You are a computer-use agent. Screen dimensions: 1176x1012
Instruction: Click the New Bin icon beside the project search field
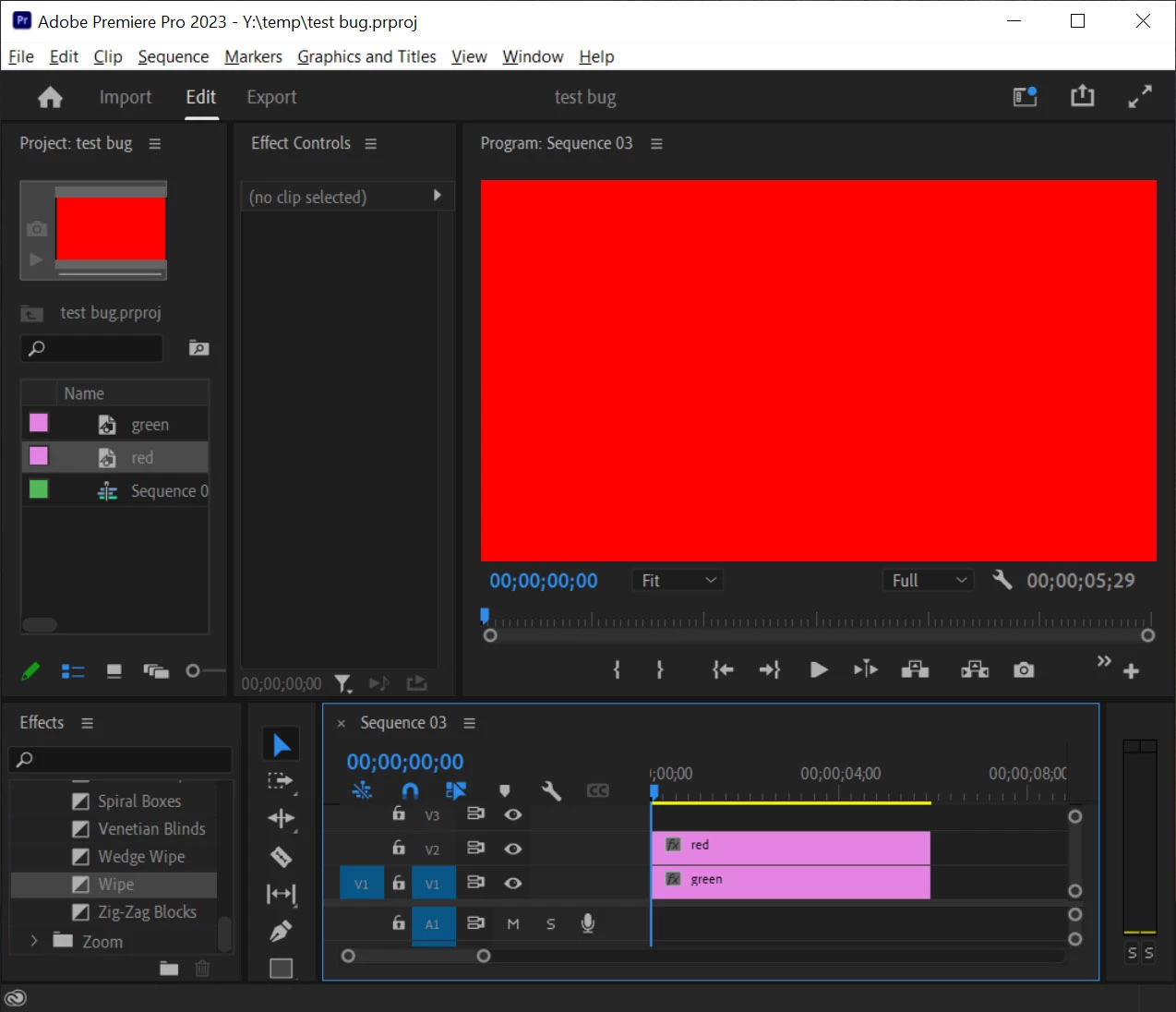click(x=198, y=348)
